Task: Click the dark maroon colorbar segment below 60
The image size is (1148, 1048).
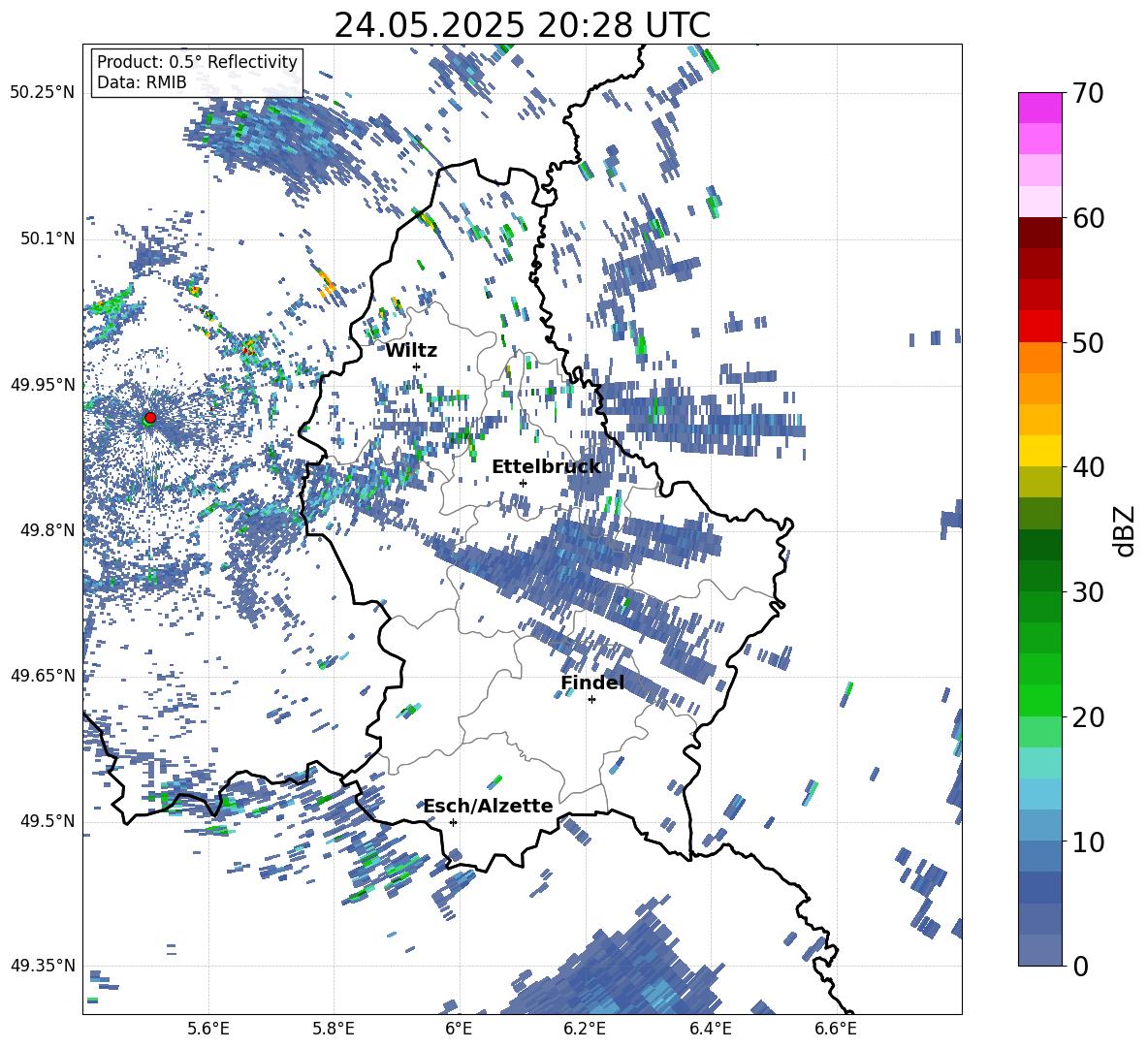Action: point(1039,233)
